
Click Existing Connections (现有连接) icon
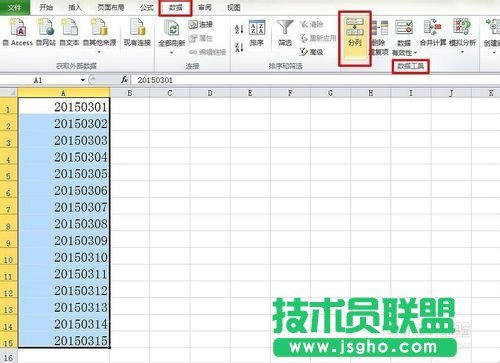[137, 32]
